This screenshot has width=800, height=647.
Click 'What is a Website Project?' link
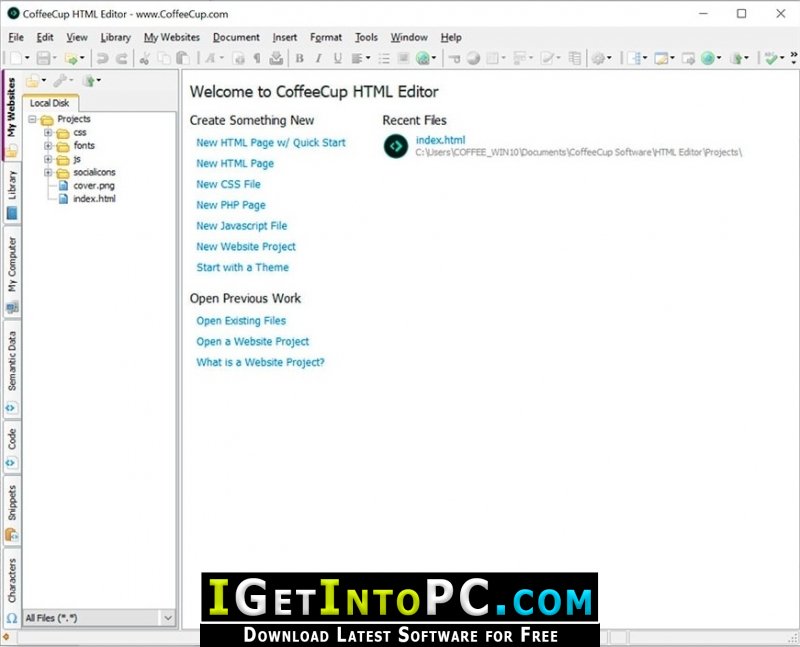pos(260,362)
